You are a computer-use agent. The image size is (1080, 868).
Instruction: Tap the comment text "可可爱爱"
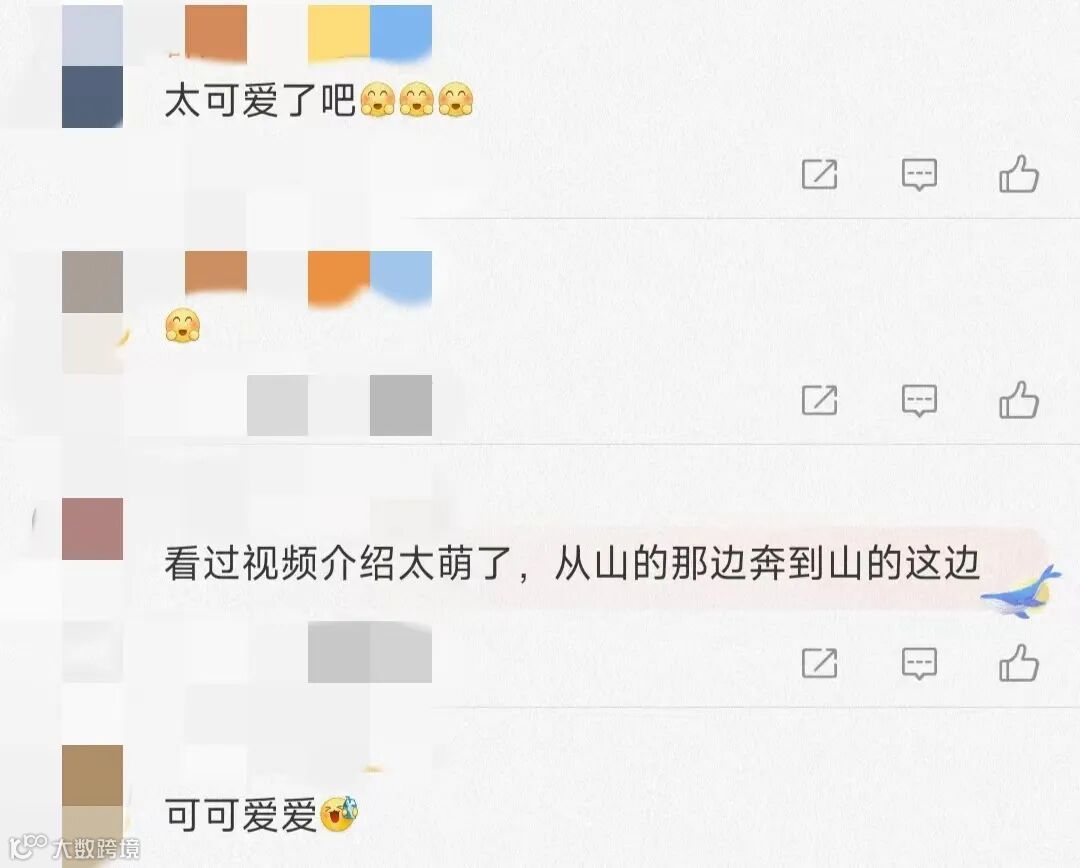(x=240, y=815)
